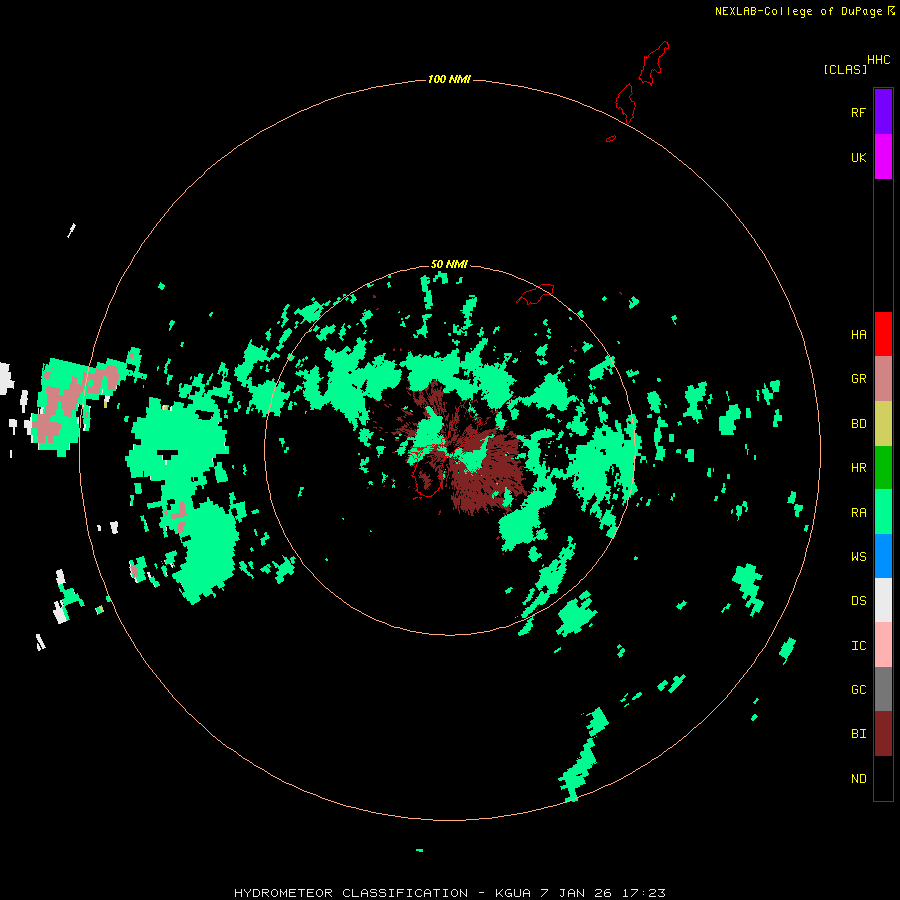This screenshot has height=900, width=900.
Task: Click the IC legend label
Action: [x=859, y=646]
